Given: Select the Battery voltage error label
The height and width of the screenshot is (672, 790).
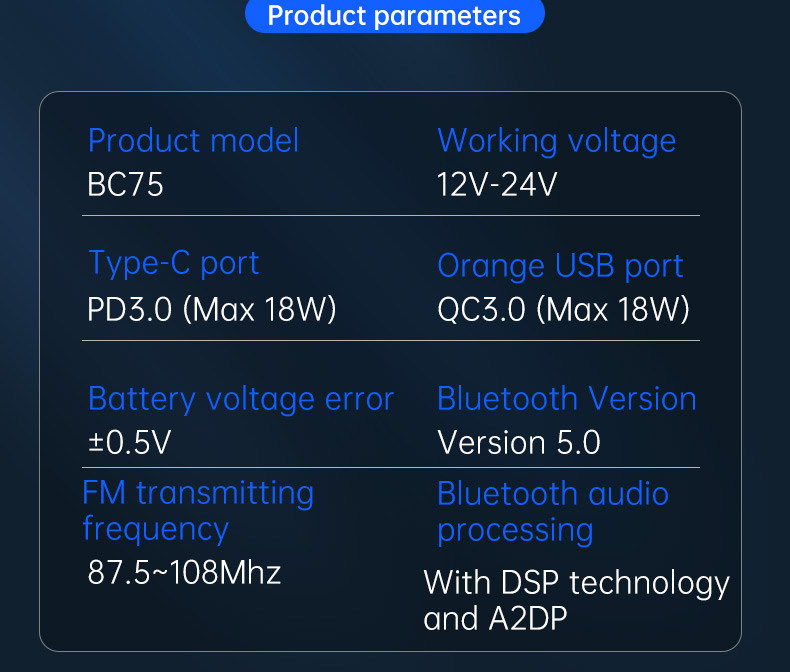Looking at the screenshot, I should pyautogui.click(x=241, y=400).
